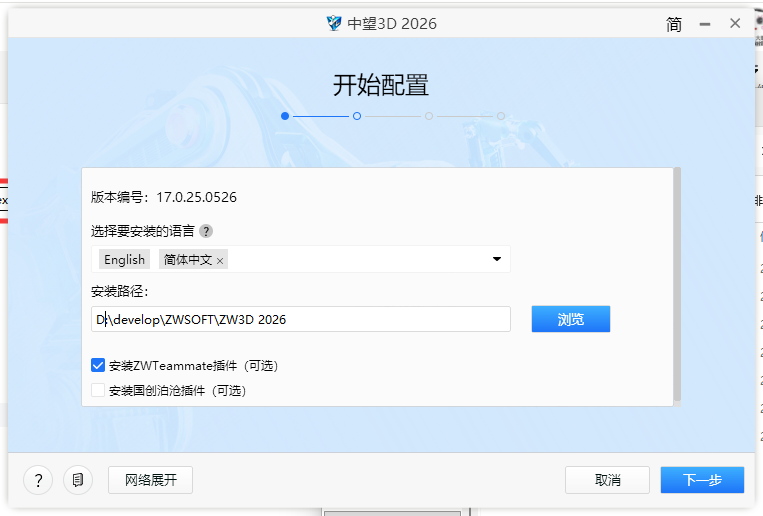Switch installer language via 简 button

tap(674, 24)
